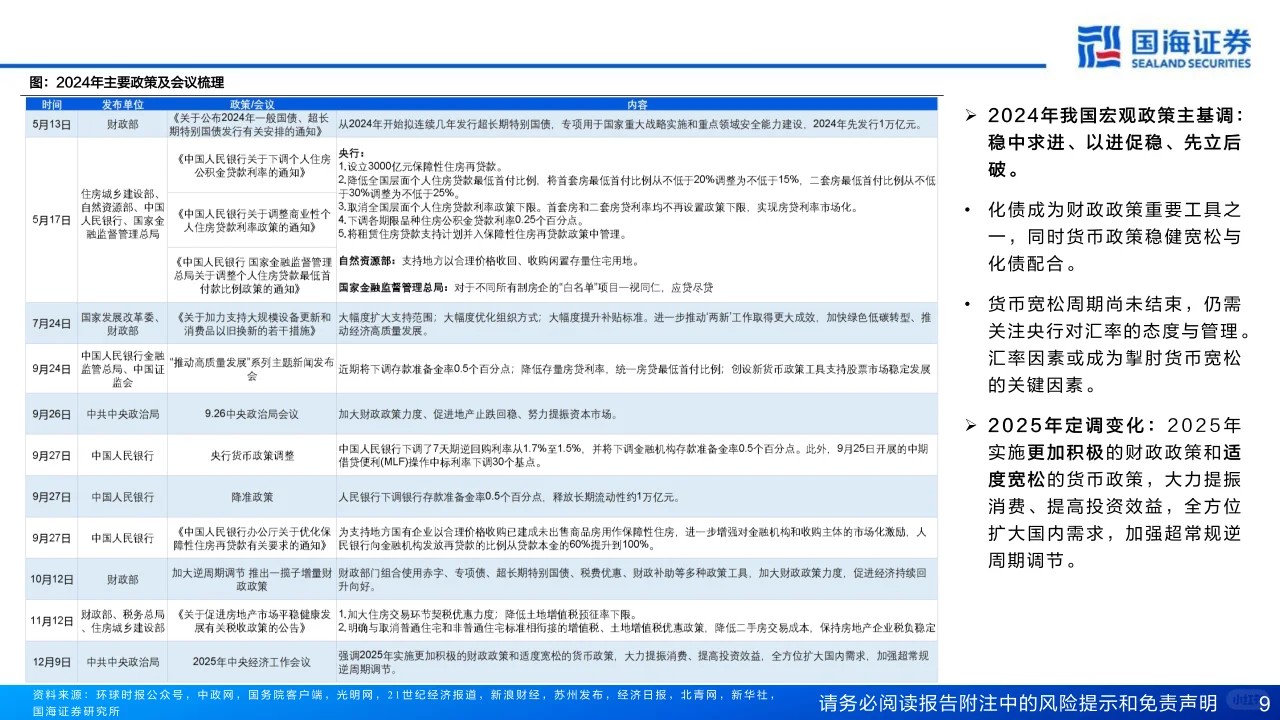Click the 国海证券研究所 footer text
This screenshot has height=720, width=1280.
click(76, 711)
